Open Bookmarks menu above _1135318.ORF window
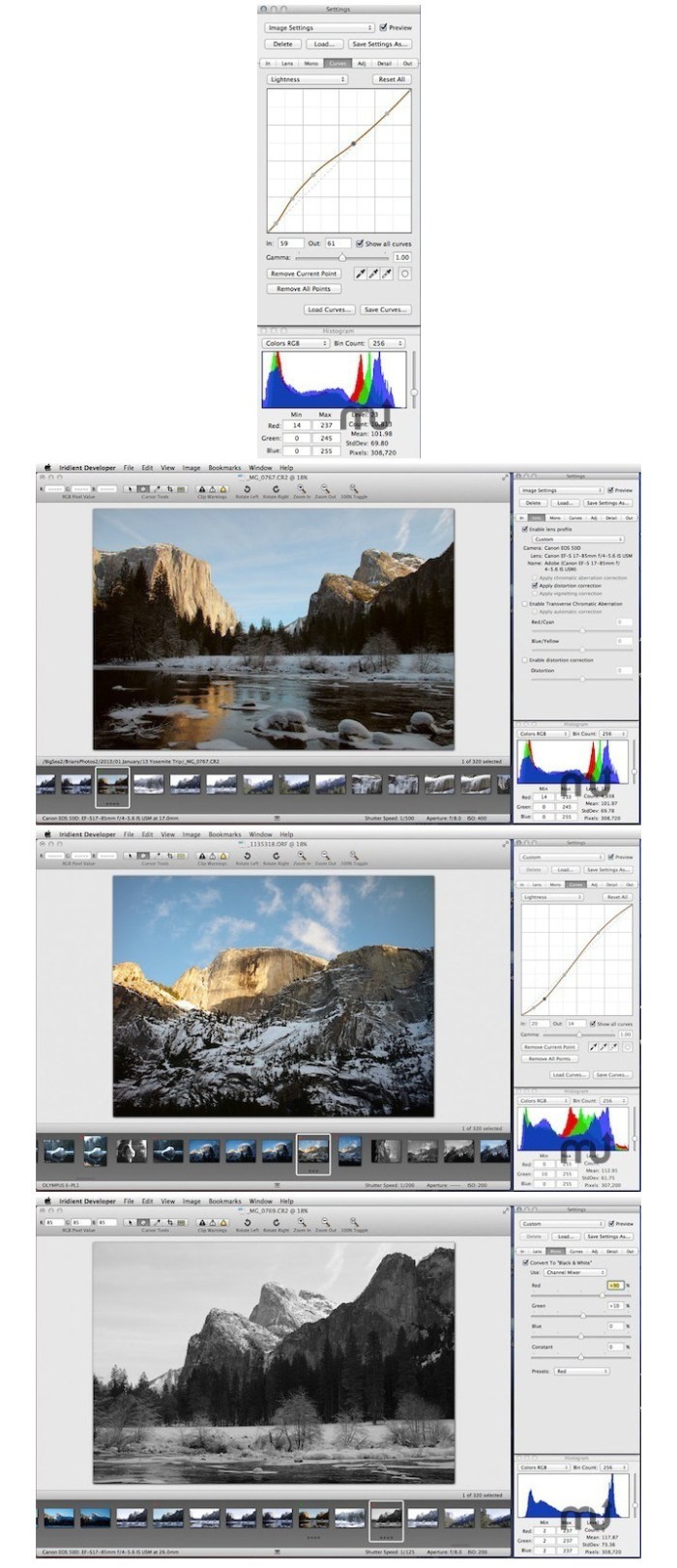 (x=224, y=834)
